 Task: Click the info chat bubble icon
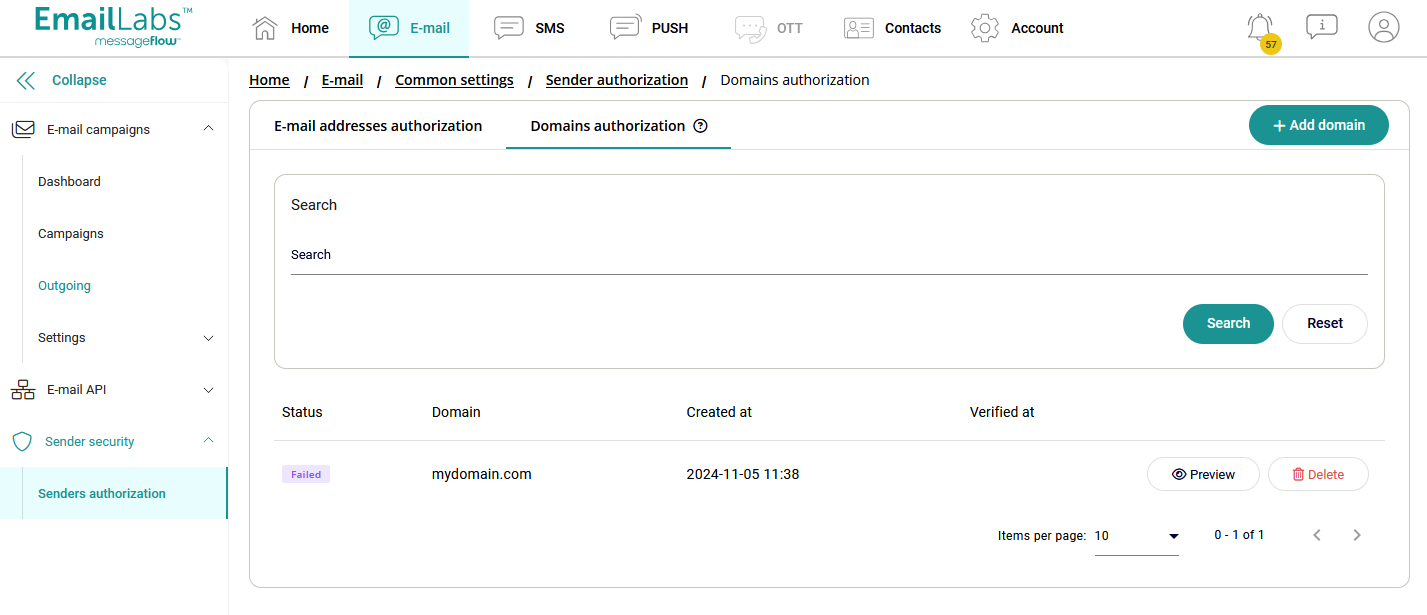(x=1321, y=27)
